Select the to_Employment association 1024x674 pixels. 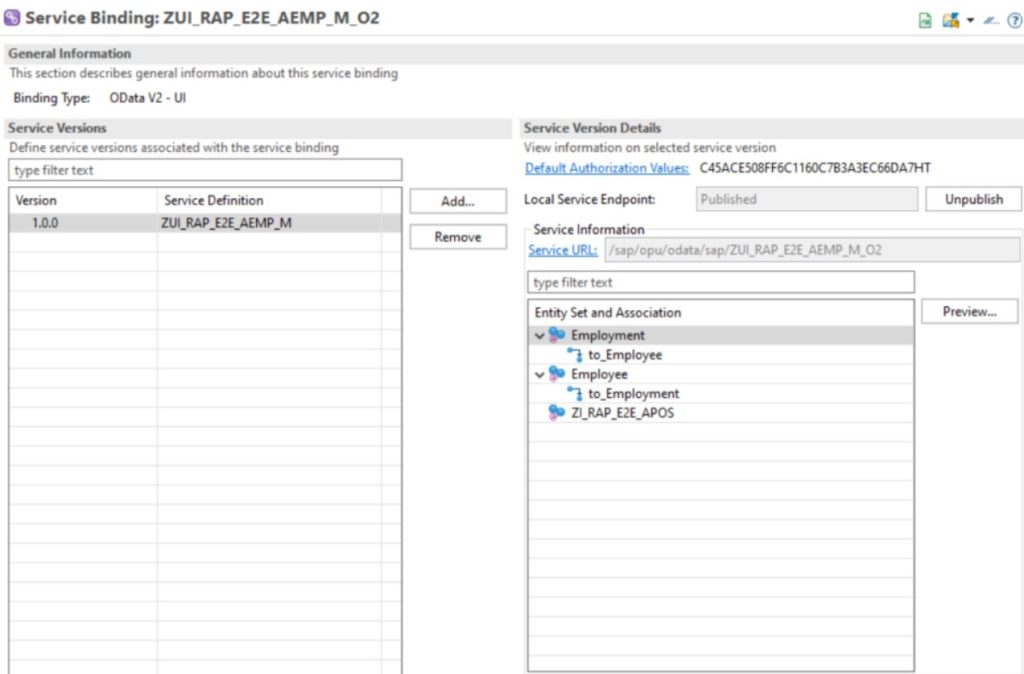633,394
